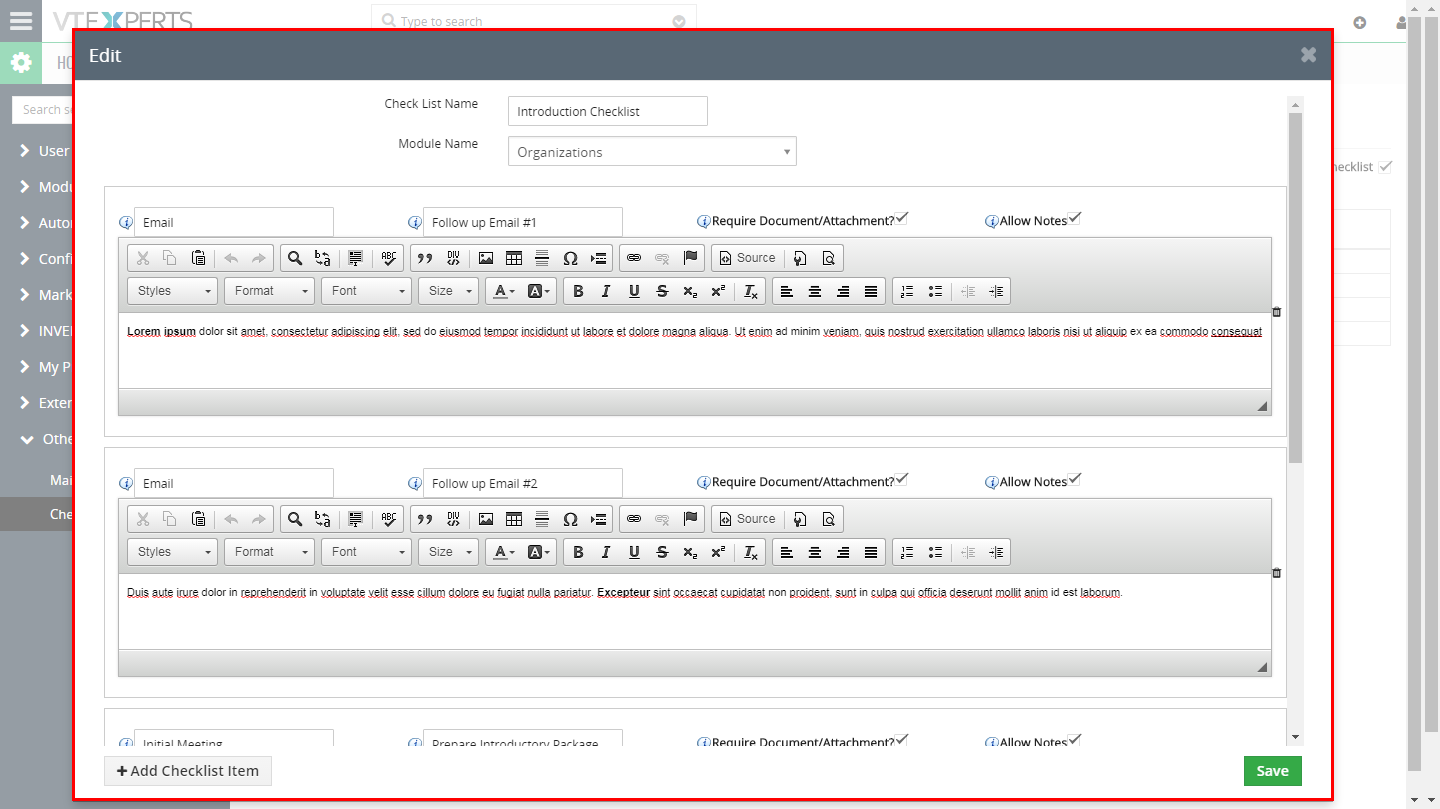Open Styles dropdown in Follow up Email #1 editor
This screenshot has width=1440, height=809.
(173, 291)
